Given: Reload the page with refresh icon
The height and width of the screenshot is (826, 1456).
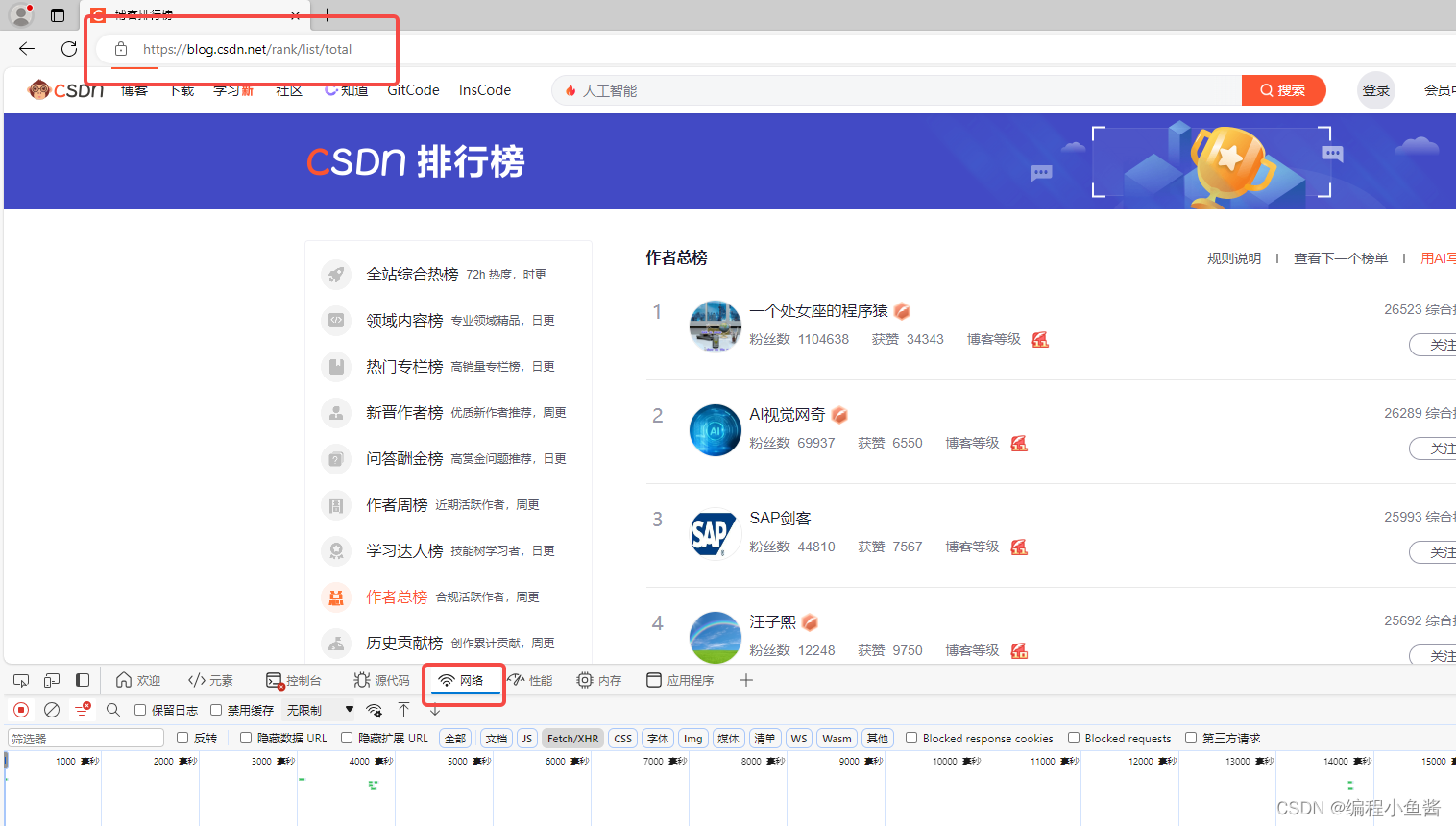Looking at the screenshot, I should (69, 49).
